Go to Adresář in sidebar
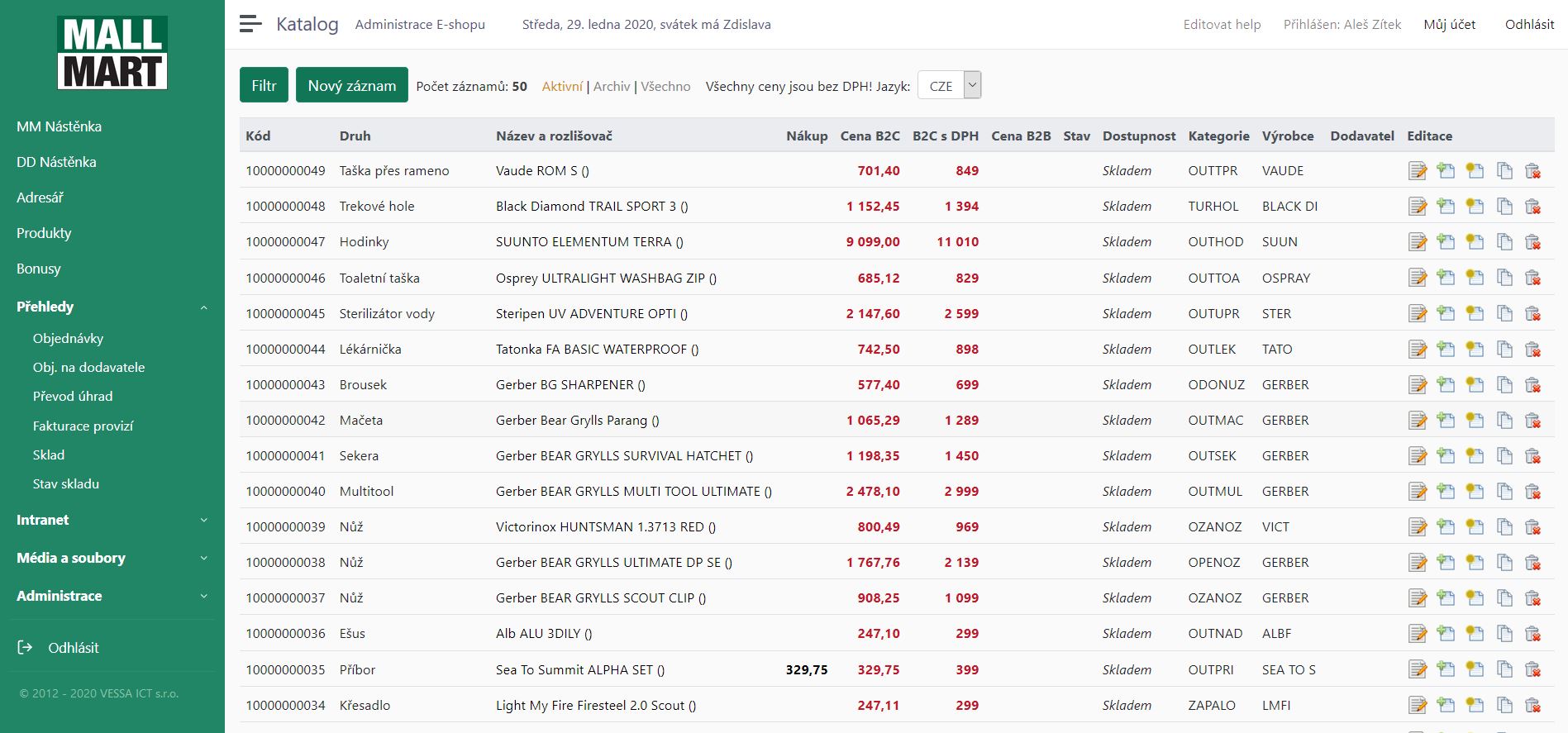Image resolution: width=1568 pixels, height=733 pixels. tap(40, 198)
